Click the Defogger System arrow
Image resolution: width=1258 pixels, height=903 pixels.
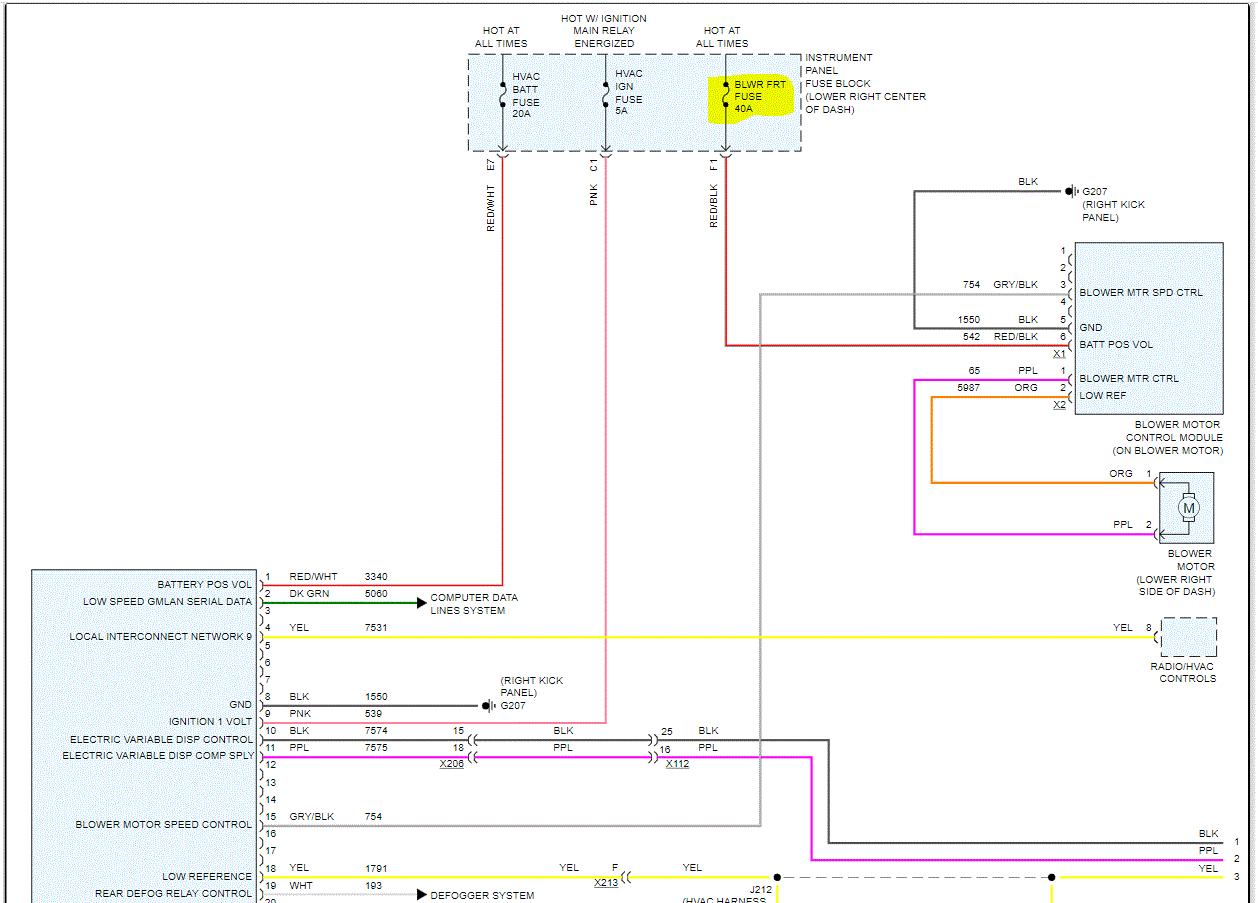[x=421, y=894]
